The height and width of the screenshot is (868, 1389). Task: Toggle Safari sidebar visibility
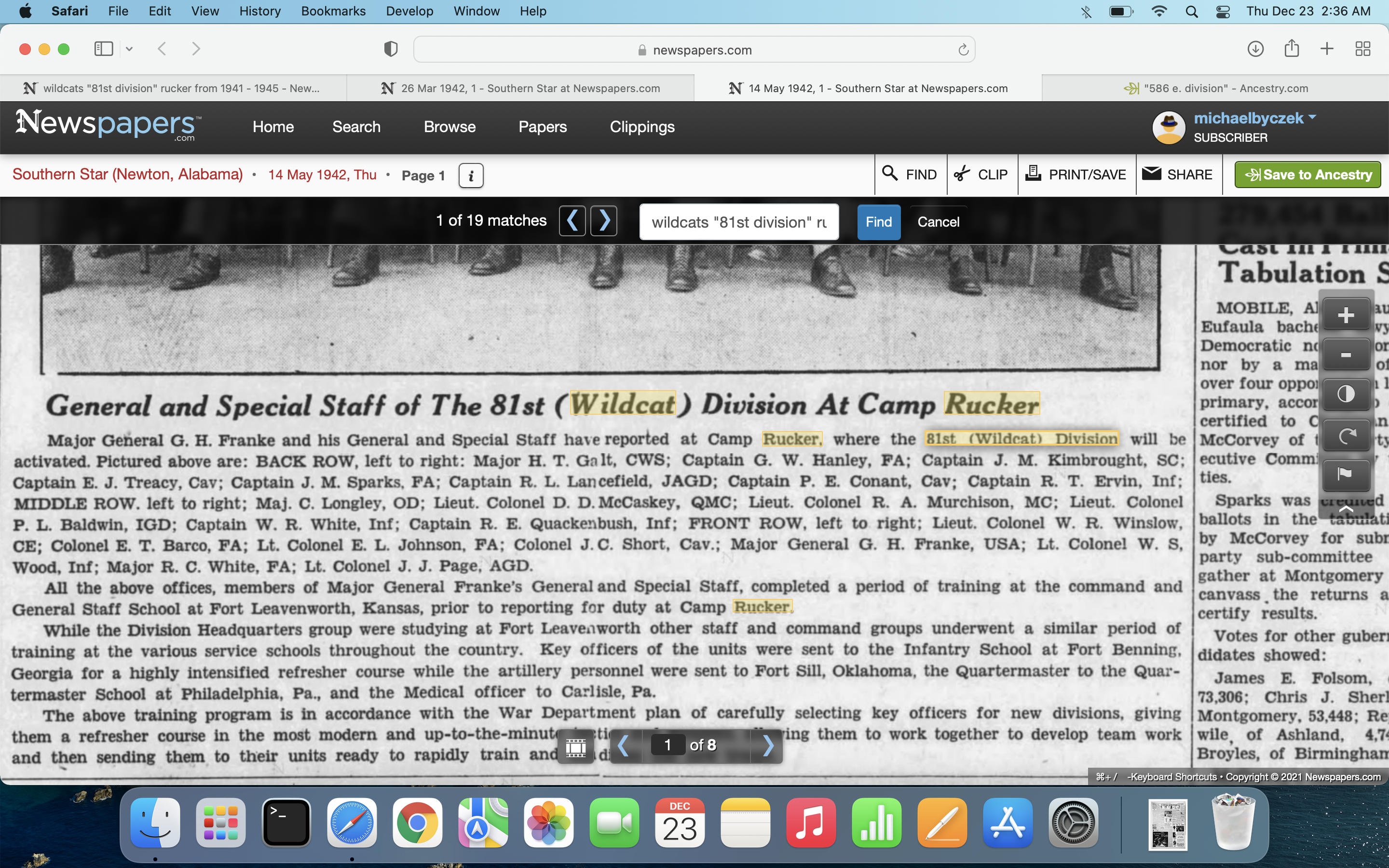pyautogui.click(x=104, y=49)
